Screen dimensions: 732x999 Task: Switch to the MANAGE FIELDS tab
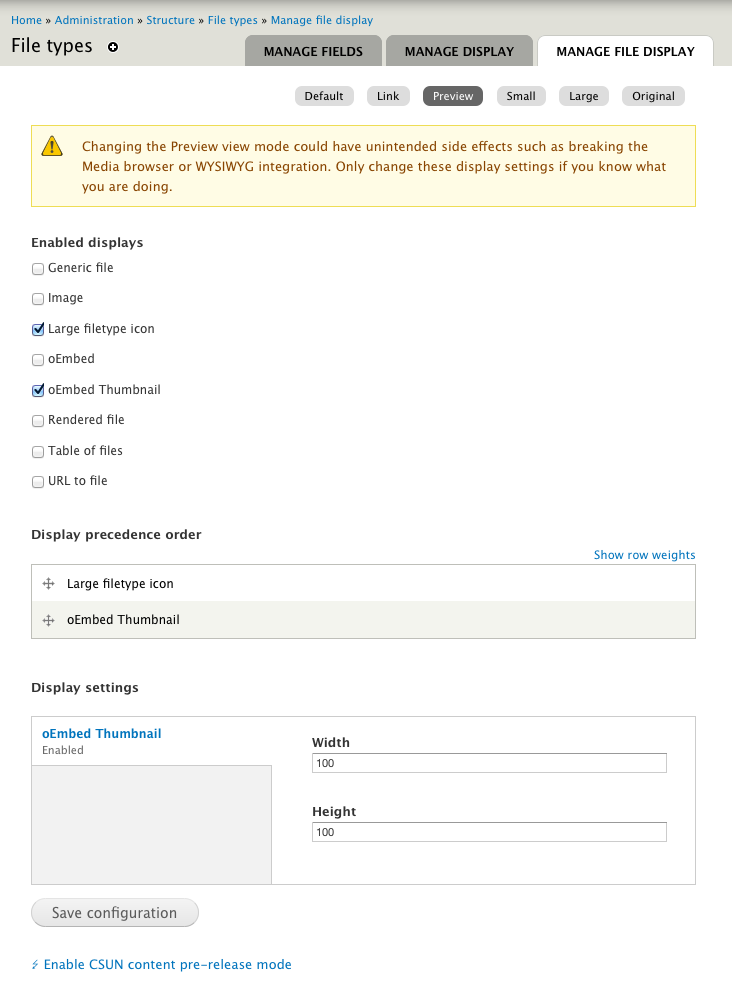pyautogui.click(x=312, y=50)
